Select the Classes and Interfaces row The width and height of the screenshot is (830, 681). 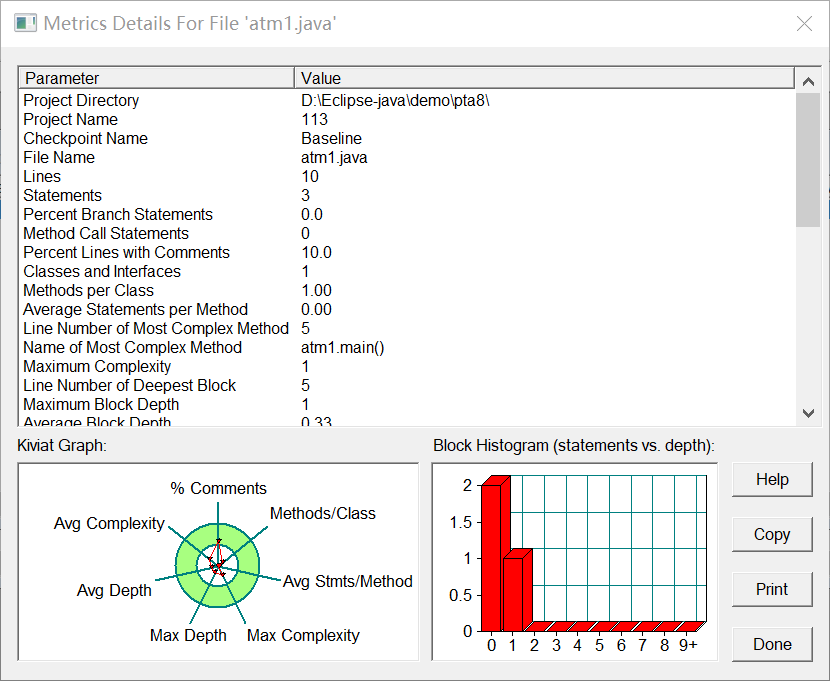(408, 272)
